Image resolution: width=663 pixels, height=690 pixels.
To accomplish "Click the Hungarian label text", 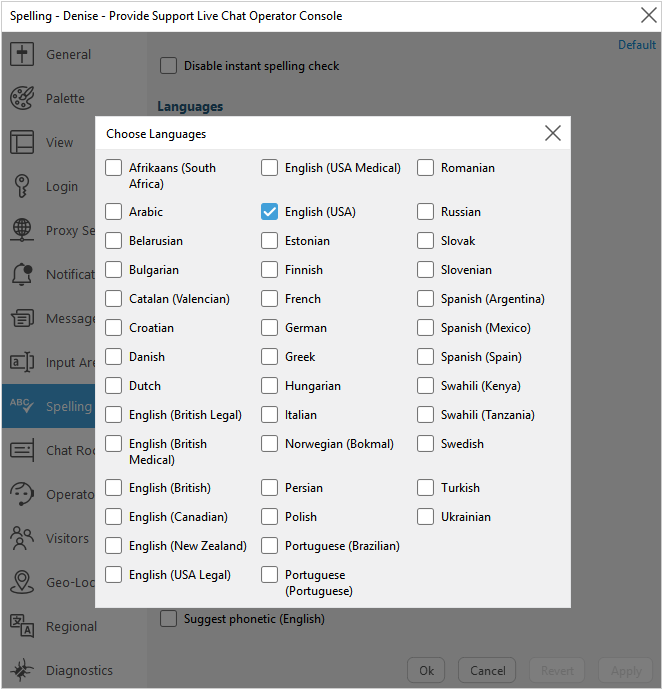I will click(313, 386).
